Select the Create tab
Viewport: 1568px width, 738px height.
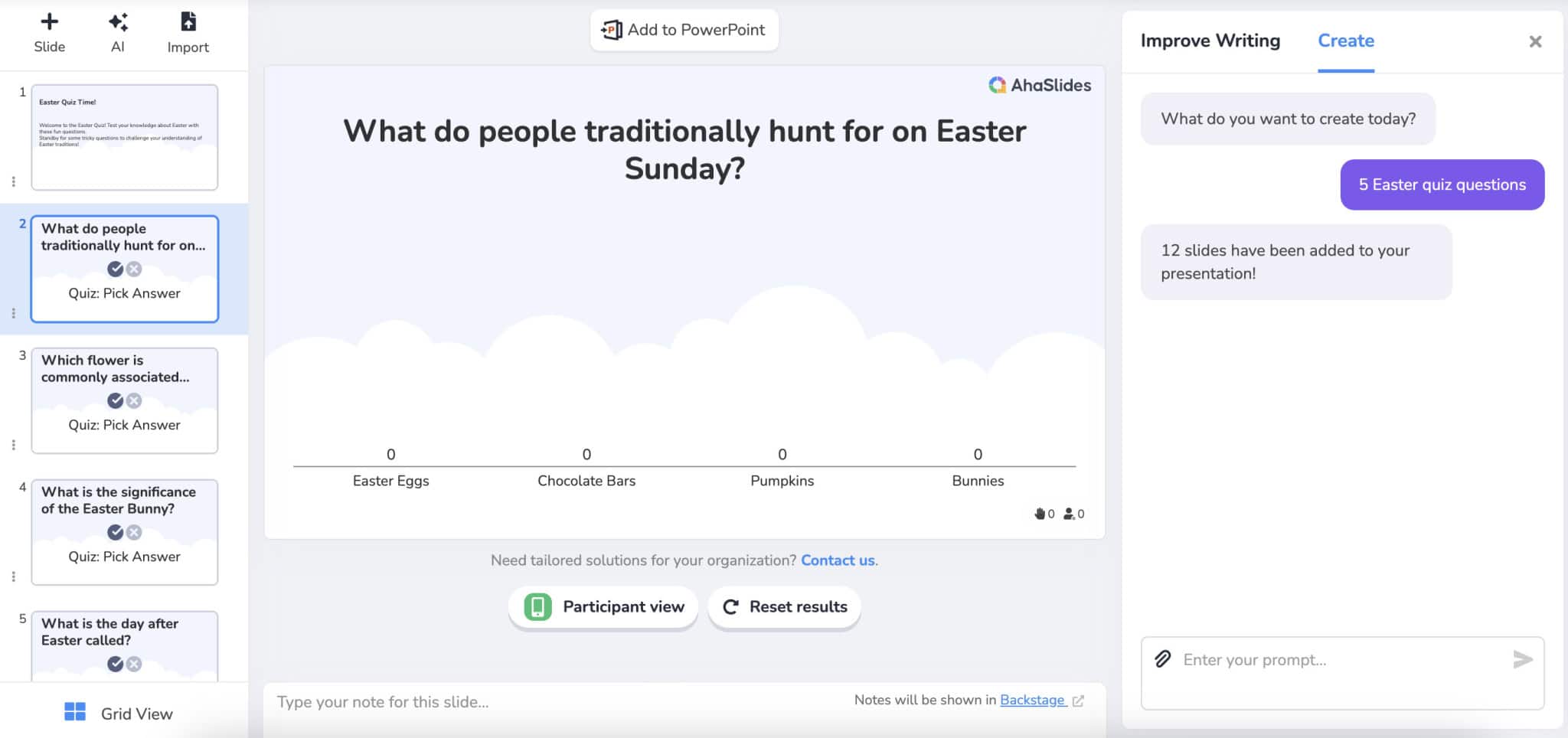pos(1345,41)
